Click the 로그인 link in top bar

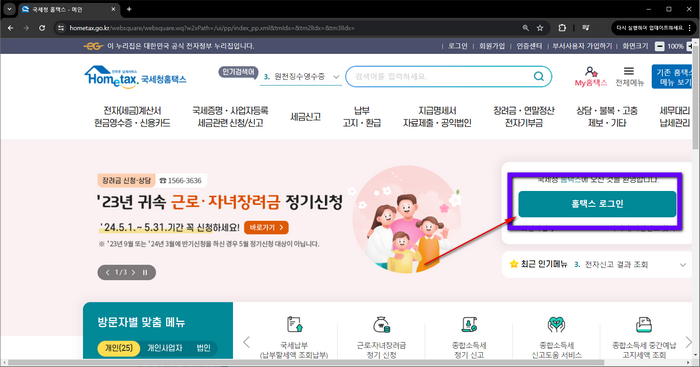tap(458, 46)
